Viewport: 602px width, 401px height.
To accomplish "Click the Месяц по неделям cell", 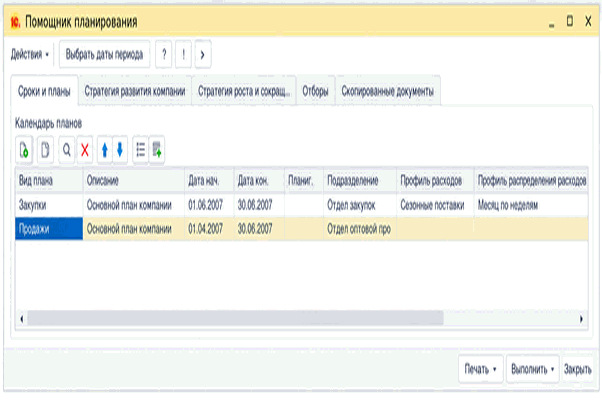I will pyautogui.click(x=531, y=205).
